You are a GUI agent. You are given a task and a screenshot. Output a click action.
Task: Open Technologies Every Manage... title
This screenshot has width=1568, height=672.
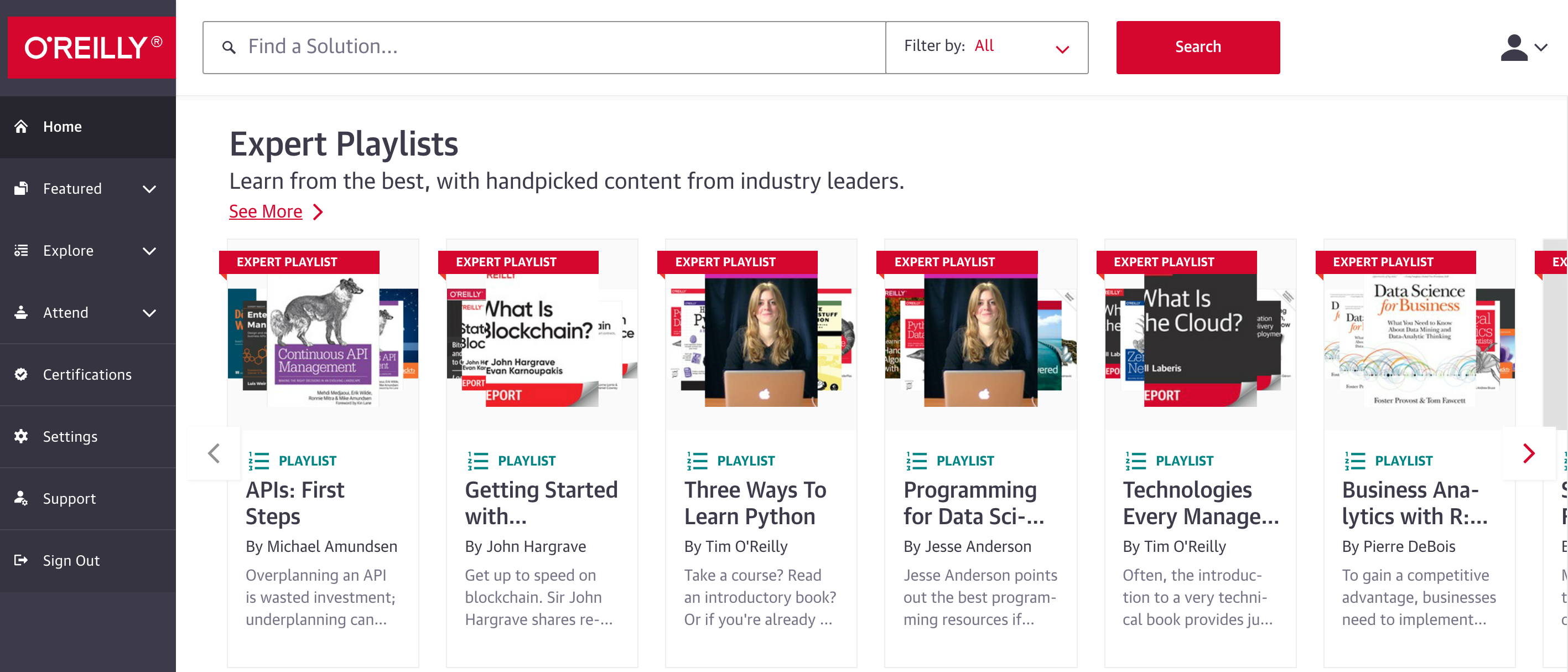[x=1201, y=503]
